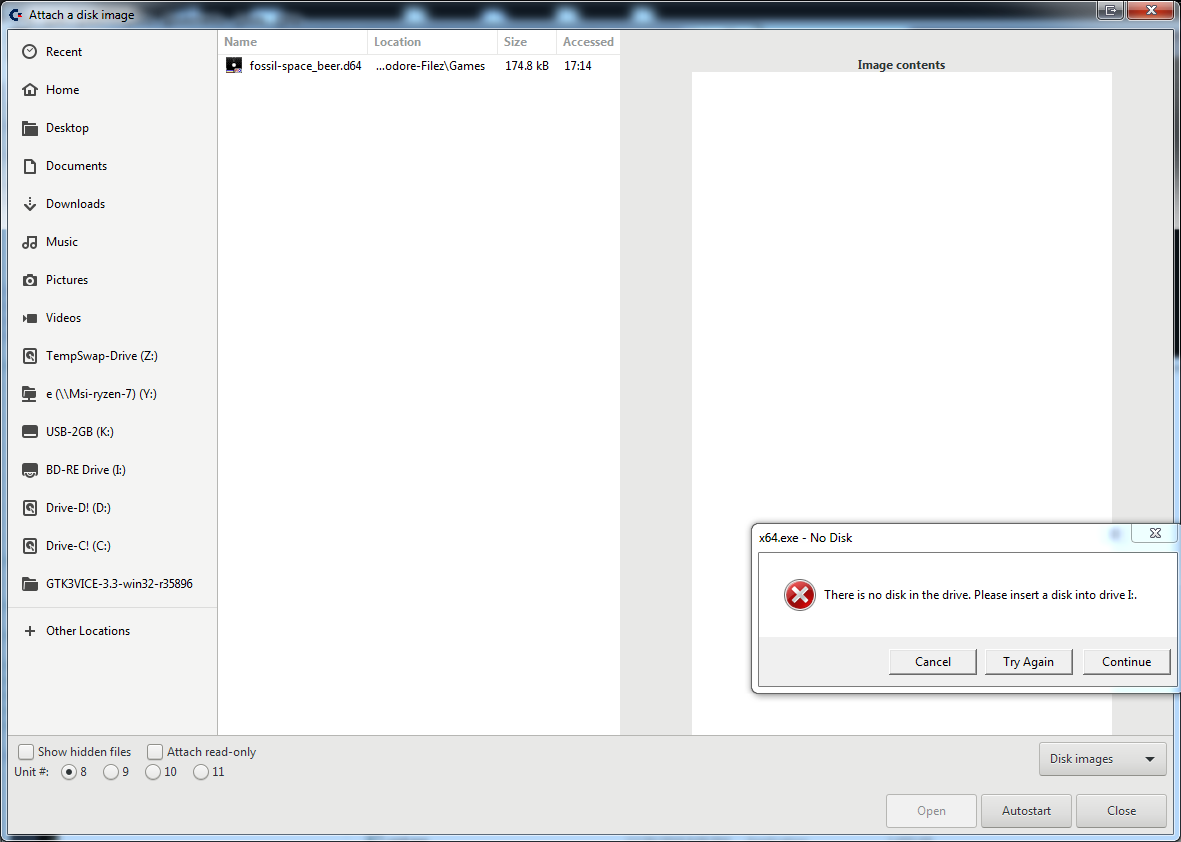Select unit number 9 radio button
This screenshot has height=842, width=1181.
[x=111, y=772]
